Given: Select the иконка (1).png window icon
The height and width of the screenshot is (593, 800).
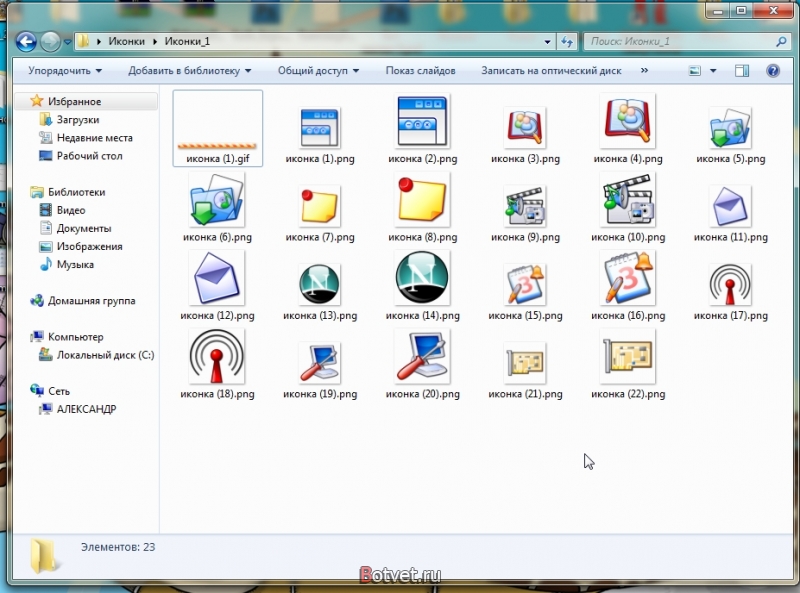Looking at the screenshot, I should point(320,128).
